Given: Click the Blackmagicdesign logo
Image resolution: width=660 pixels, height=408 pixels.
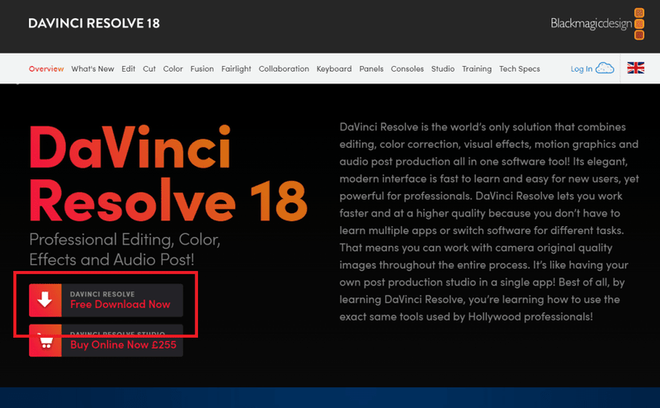Looking at the screenshot, I should coord(597,24).
